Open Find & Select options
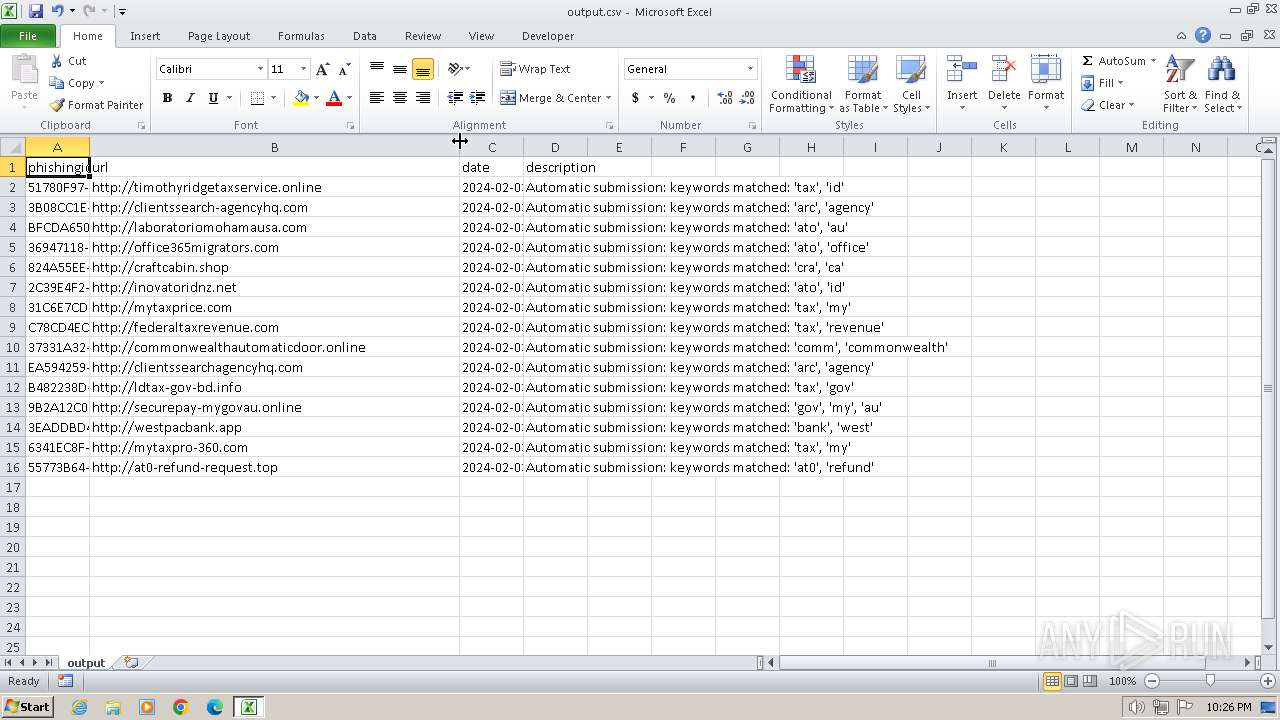This screenshot has width=1280, height=720. 1222,85
